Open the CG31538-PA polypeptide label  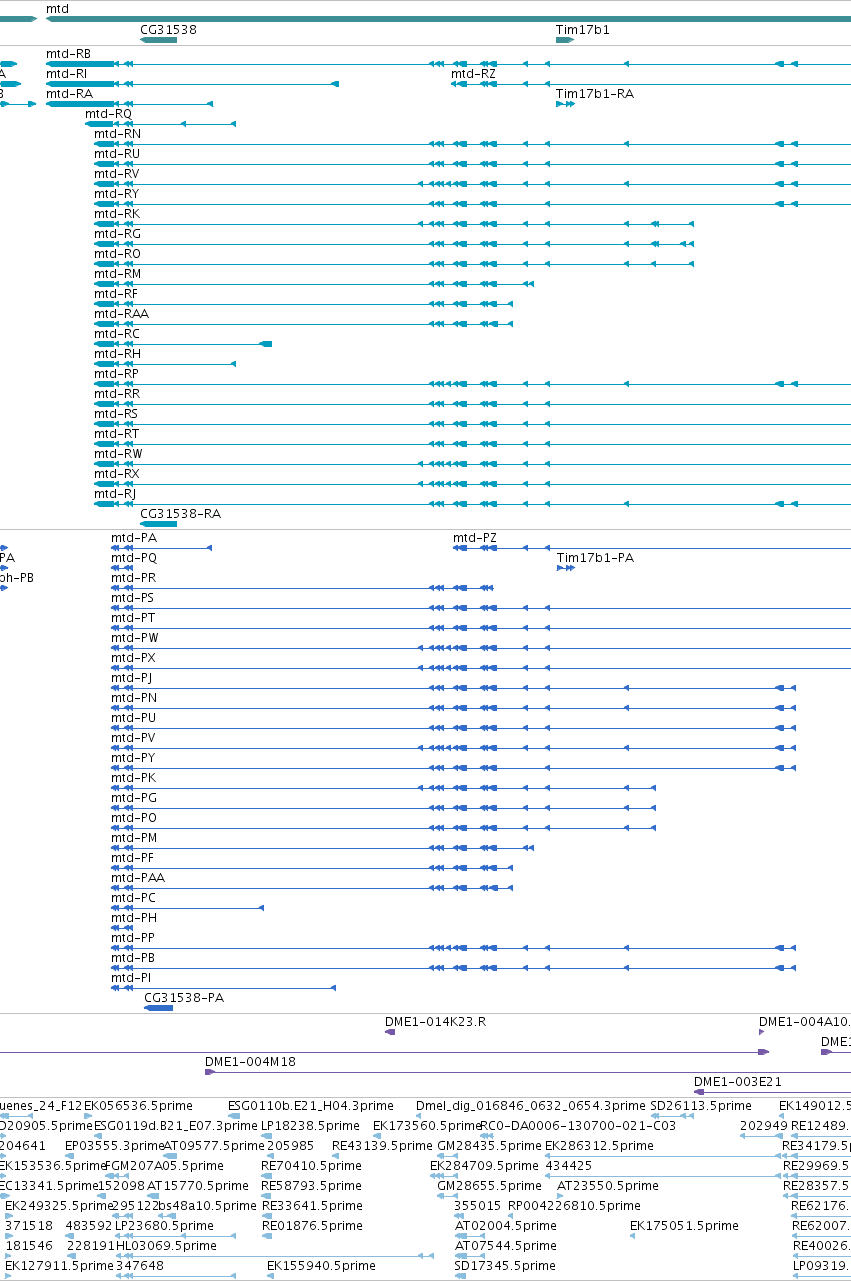(x=185, y=997)
